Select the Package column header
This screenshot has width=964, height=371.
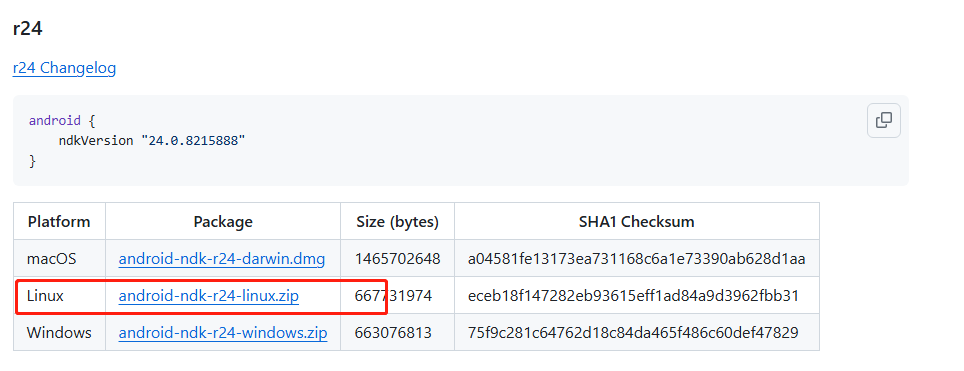click(x=223, y=221)
